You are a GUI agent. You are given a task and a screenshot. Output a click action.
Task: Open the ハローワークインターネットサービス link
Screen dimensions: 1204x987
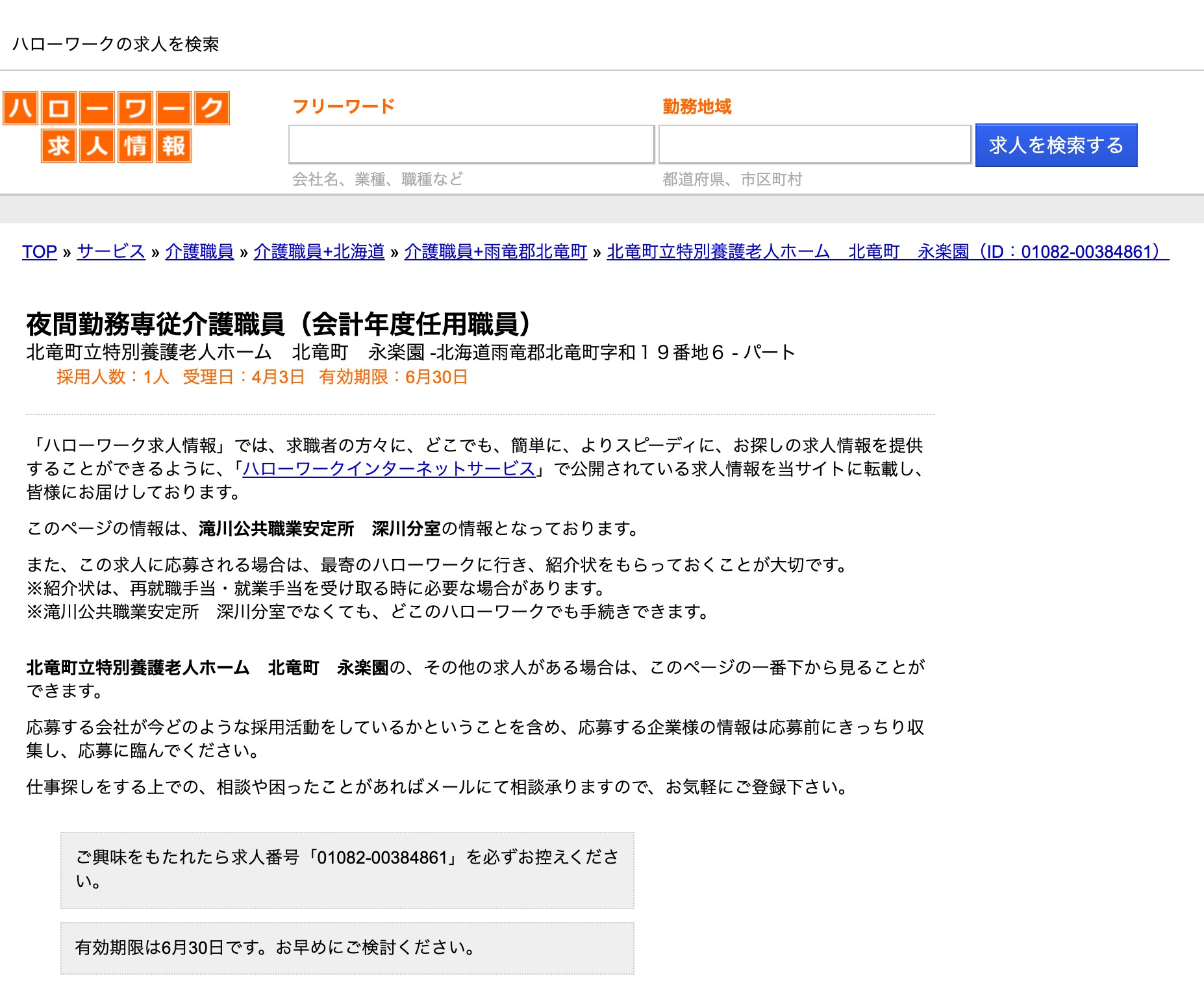(388, 469)
